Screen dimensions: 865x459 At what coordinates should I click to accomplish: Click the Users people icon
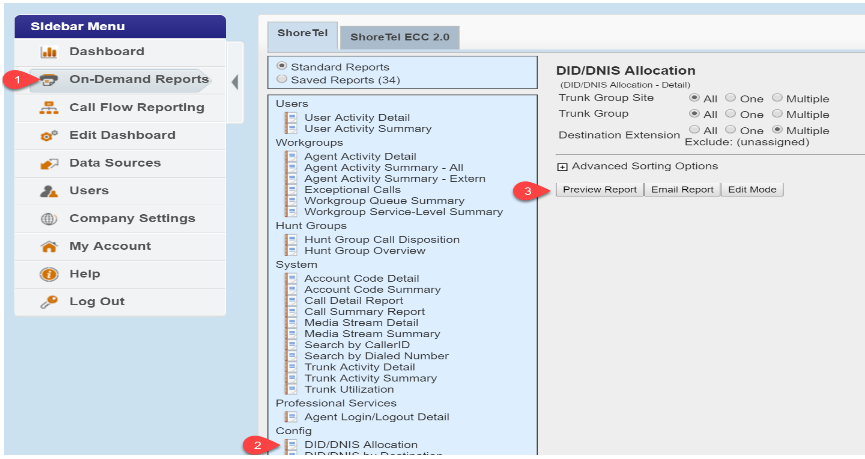click(x=48, y=191)
